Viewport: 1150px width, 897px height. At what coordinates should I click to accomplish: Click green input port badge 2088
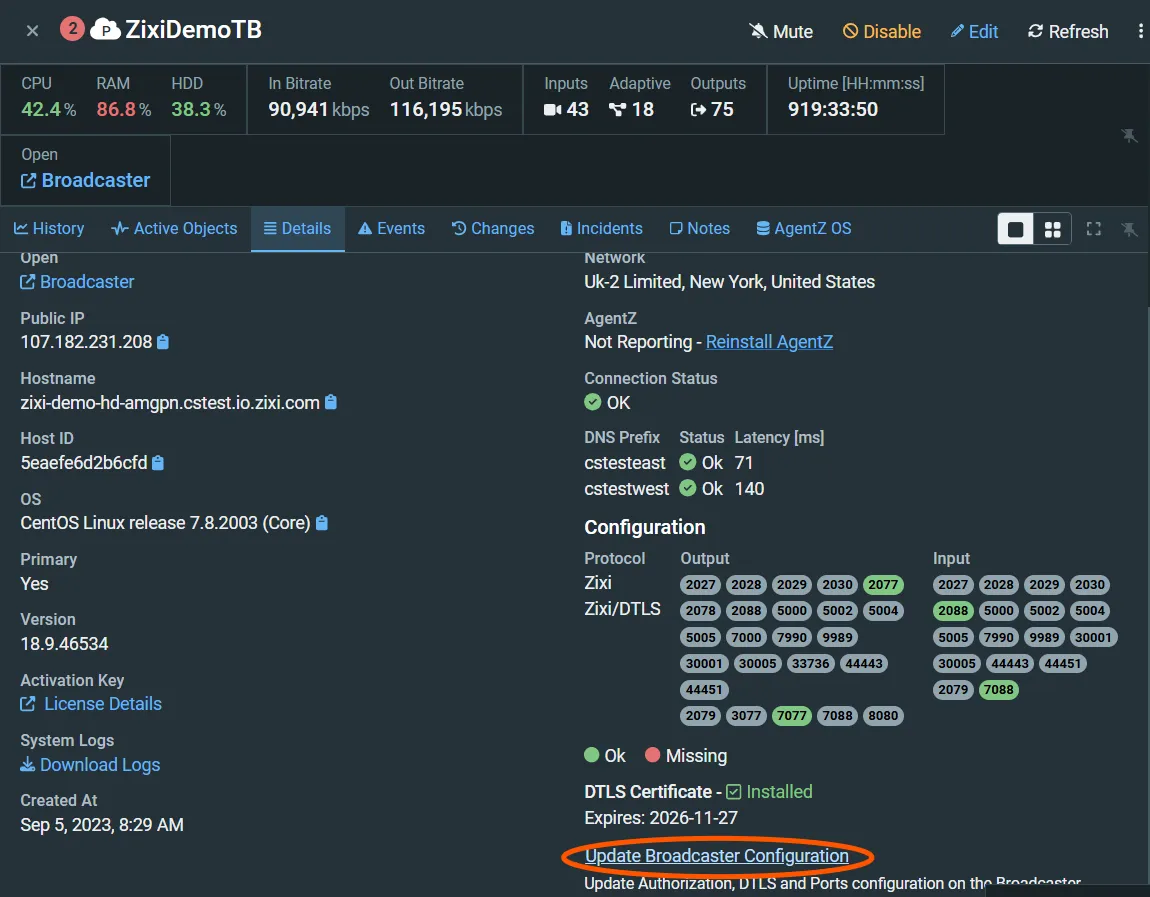pyautogui.click(x=953, y=610)
